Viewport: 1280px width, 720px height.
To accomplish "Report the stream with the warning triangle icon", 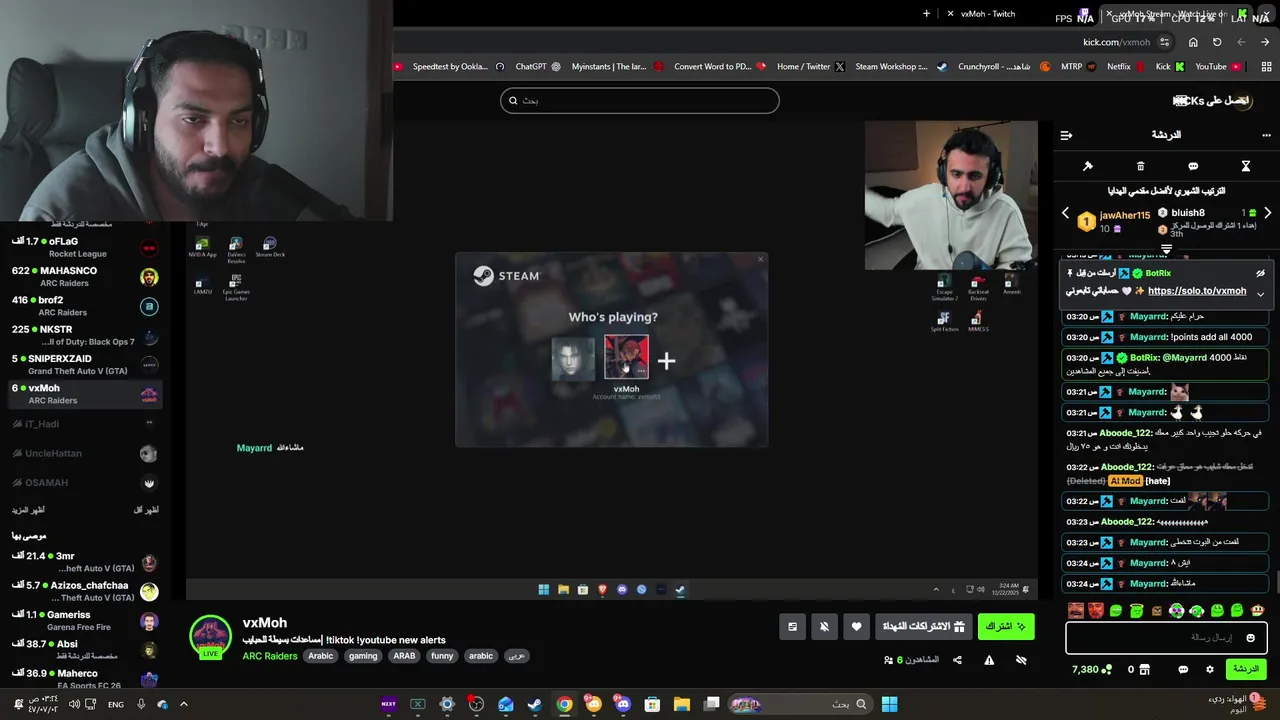I will pos(989,660).
